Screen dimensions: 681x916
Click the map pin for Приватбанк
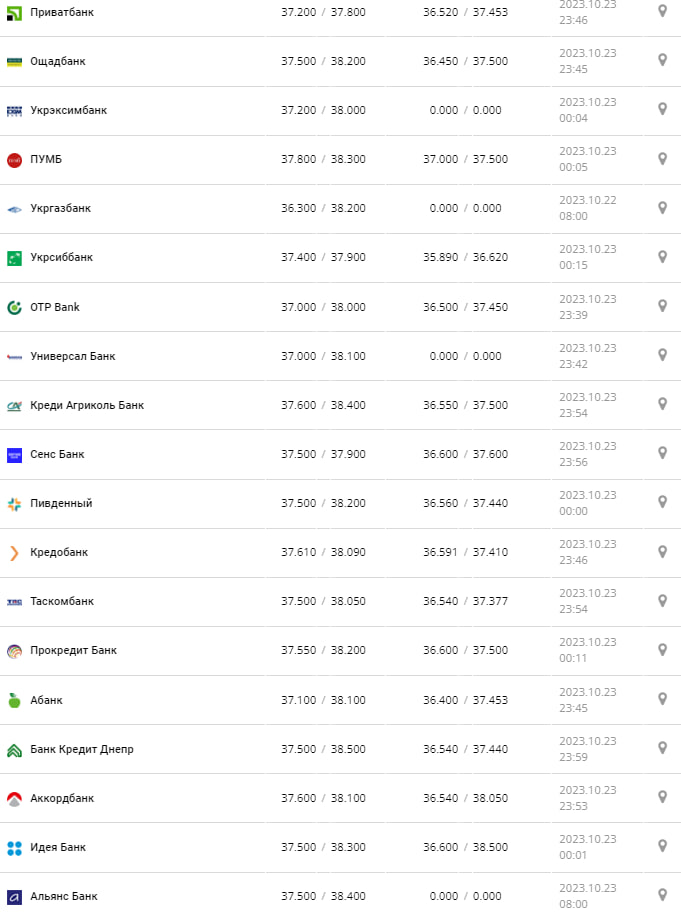point(662,11)
